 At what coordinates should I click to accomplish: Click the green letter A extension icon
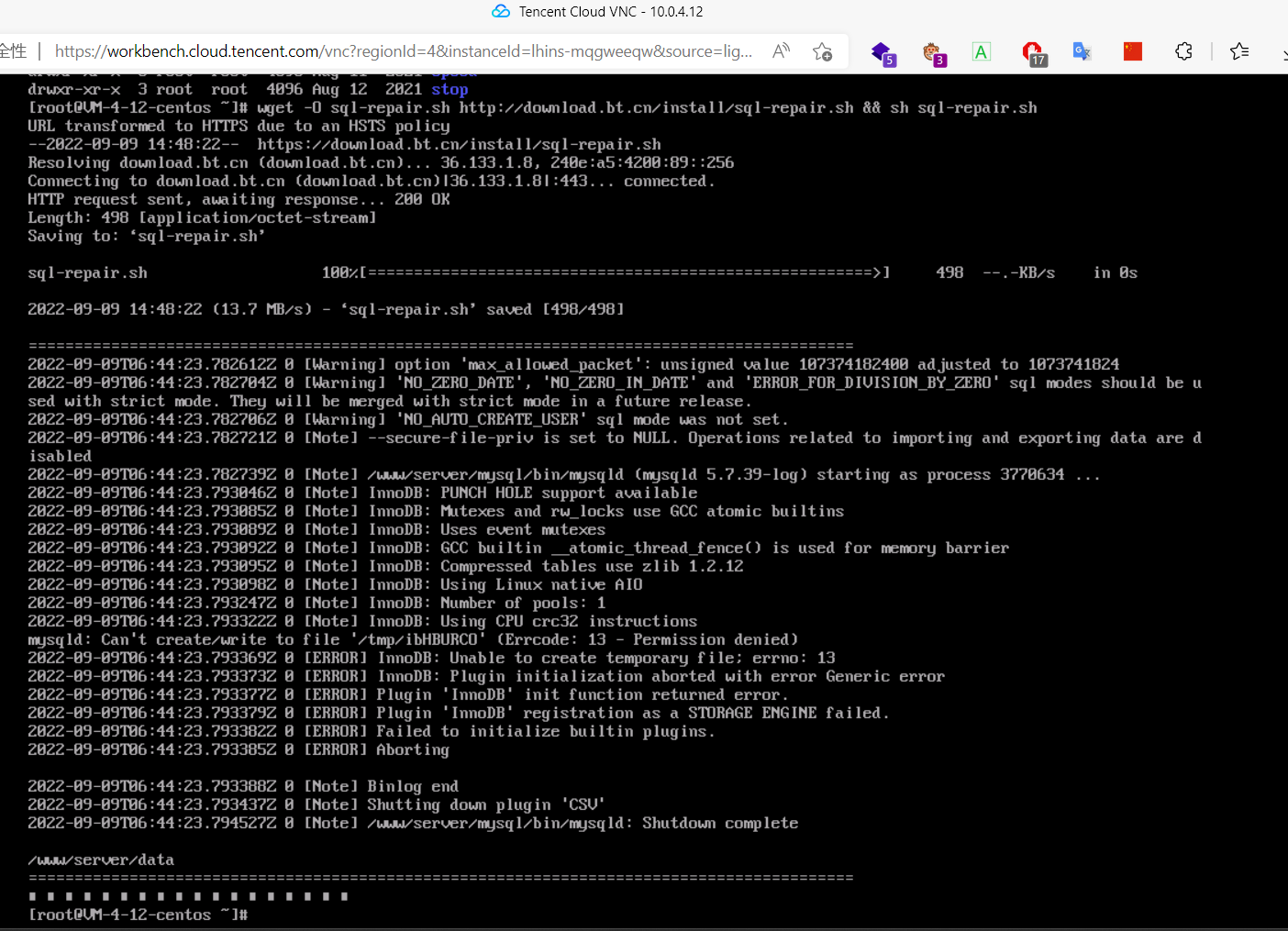(x=981, y=52)
